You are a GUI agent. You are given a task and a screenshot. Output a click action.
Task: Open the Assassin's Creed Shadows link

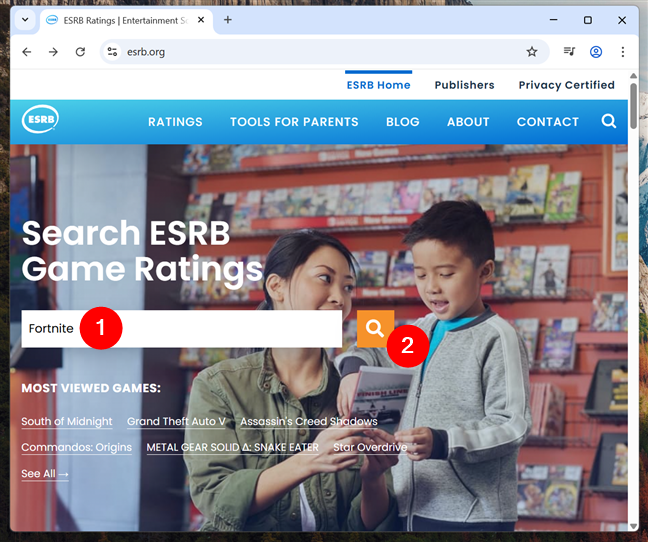pyautogui.click(x=309, y=421)
